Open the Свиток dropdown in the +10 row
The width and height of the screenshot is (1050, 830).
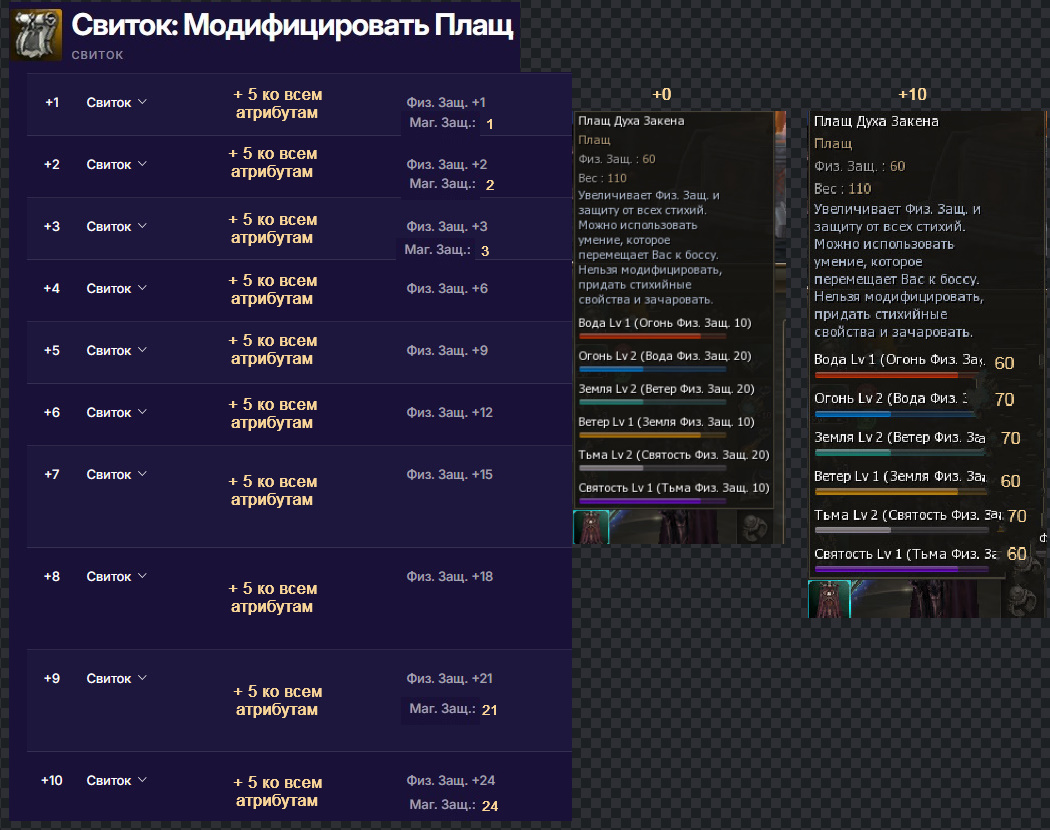(x=116, y=780)
